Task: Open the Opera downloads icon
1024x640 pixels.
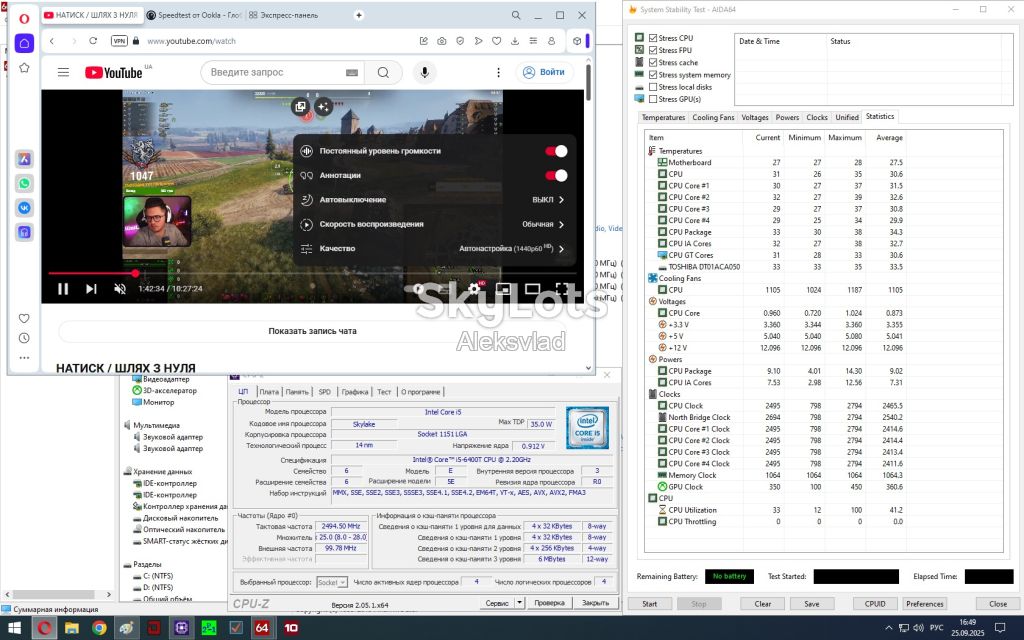Action: (x=515, y=40)
